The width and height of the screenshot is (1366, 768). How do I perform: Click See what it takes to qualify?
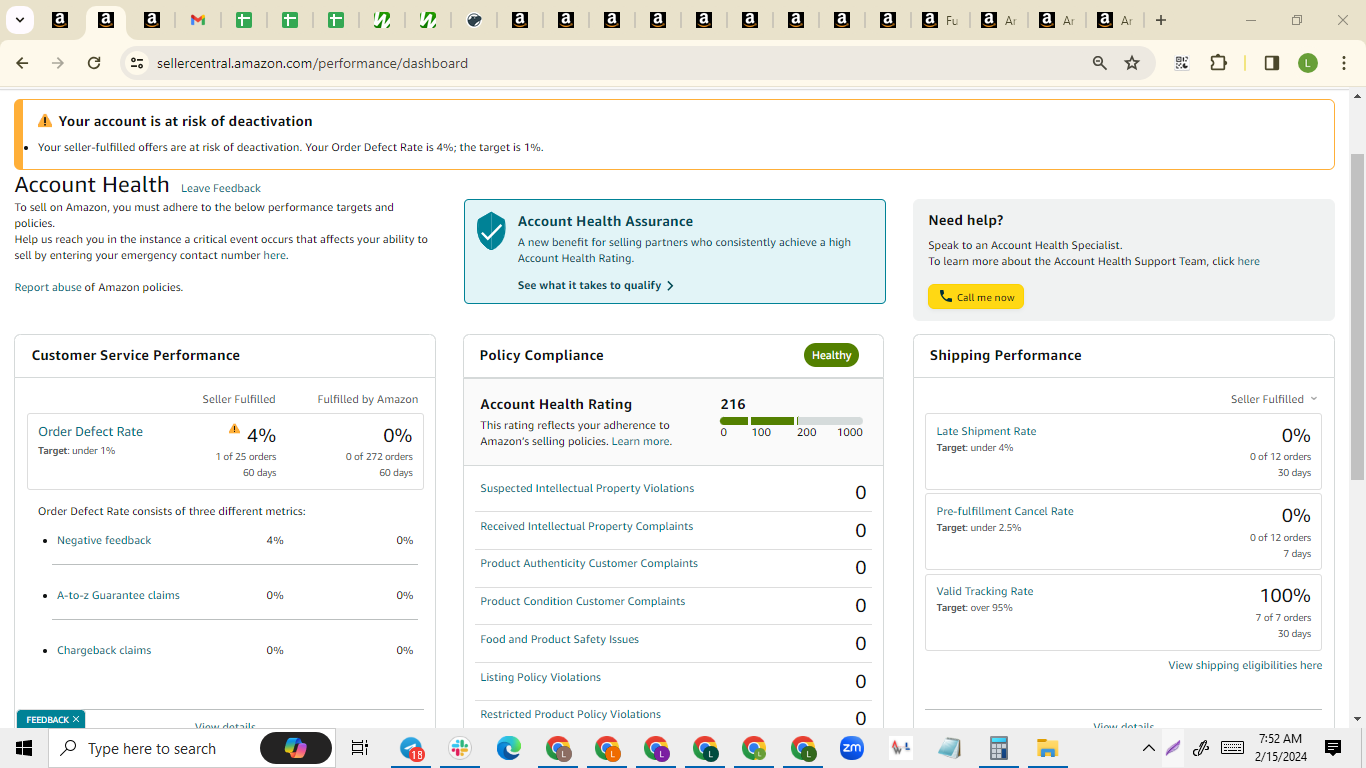[596, 285]
